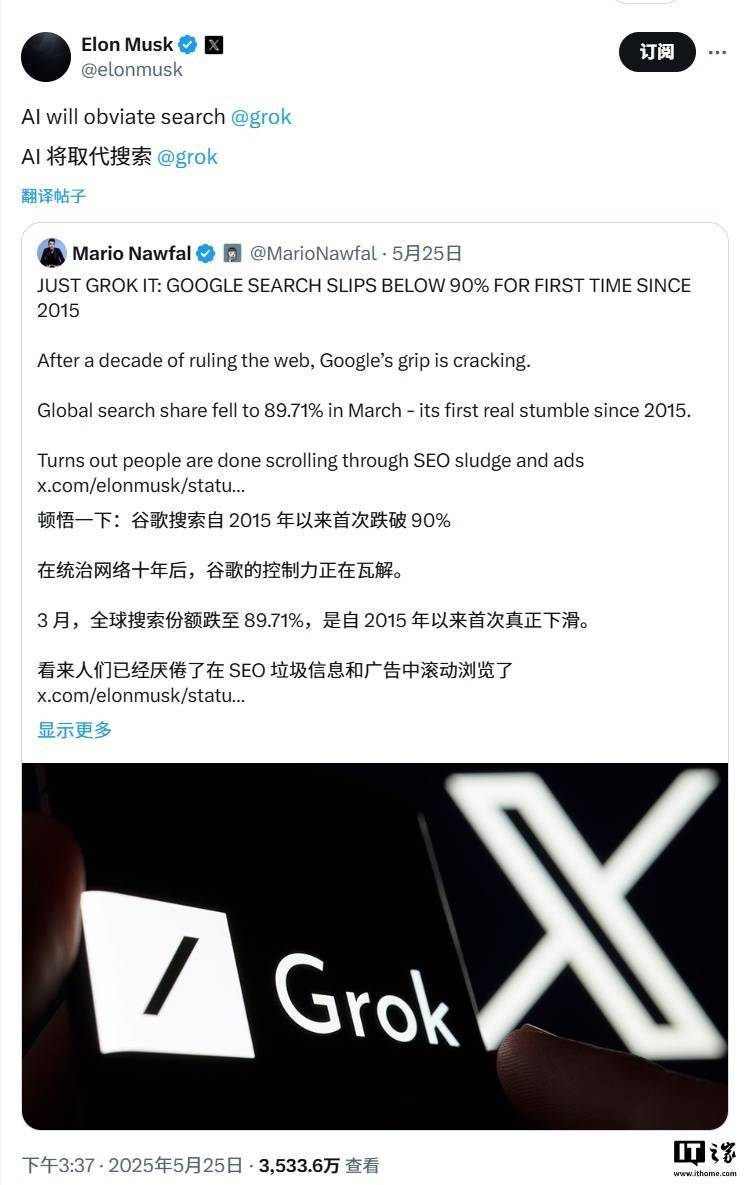Click the X affiliation badge beside Elon Musk

click(x=214, y=45)
